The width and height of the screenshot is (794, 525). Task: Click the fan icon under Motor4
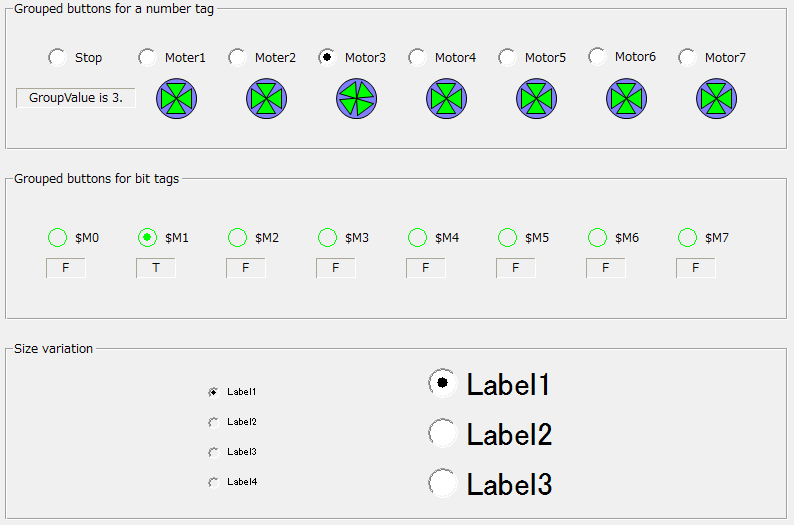[x=447, y=99]
